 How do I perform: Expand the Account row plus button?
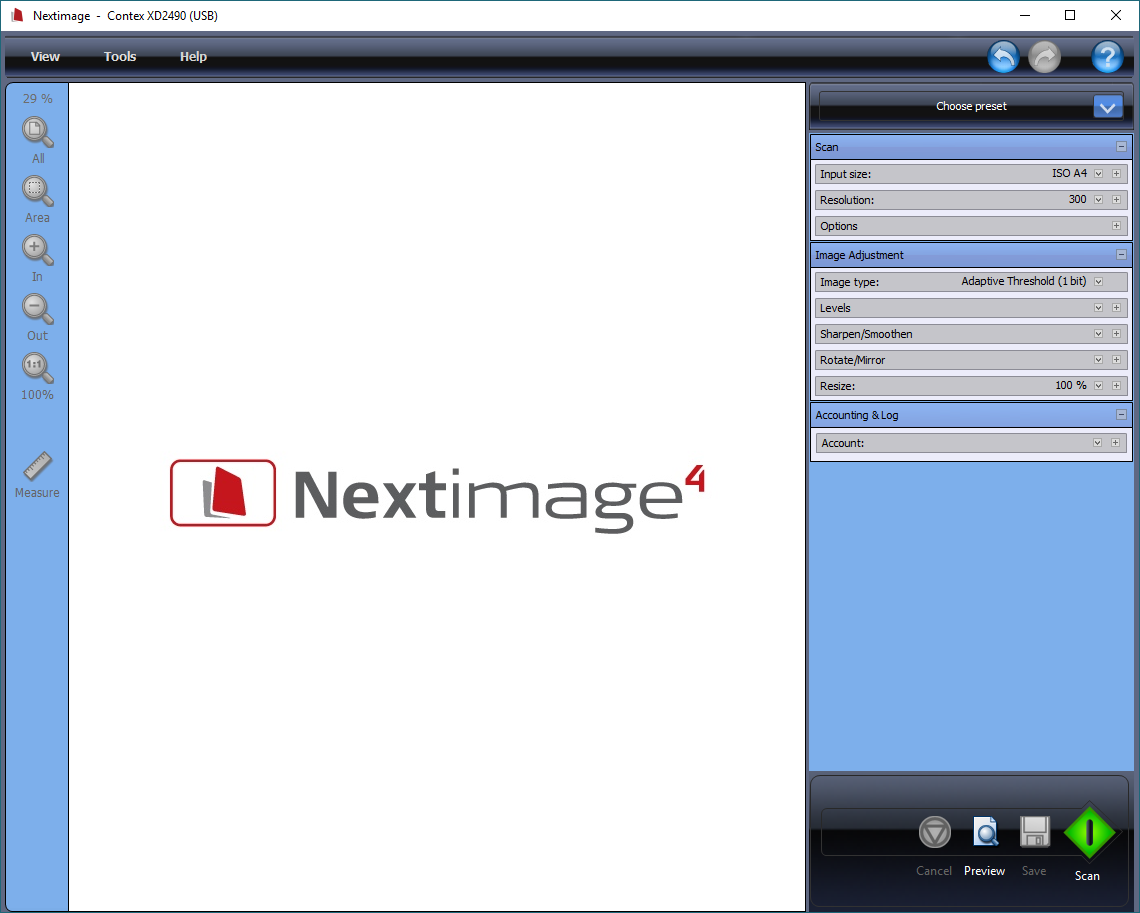[x=1117, y=443]
